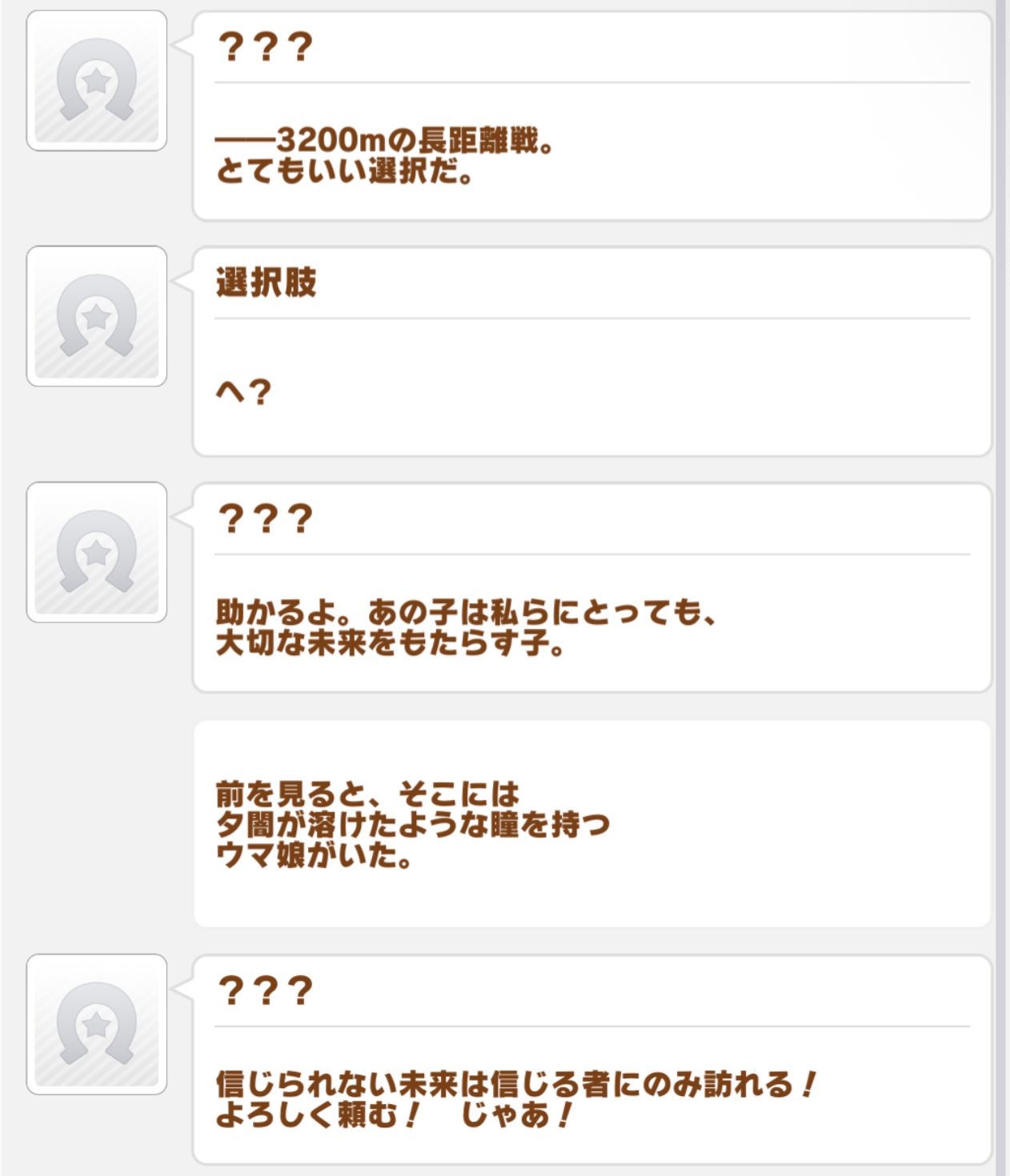Viewport: 1010px width, 1176px height.
Task: Click horseshoe avatar beside 助かるよ dialogue
Action: pos(97,552)
